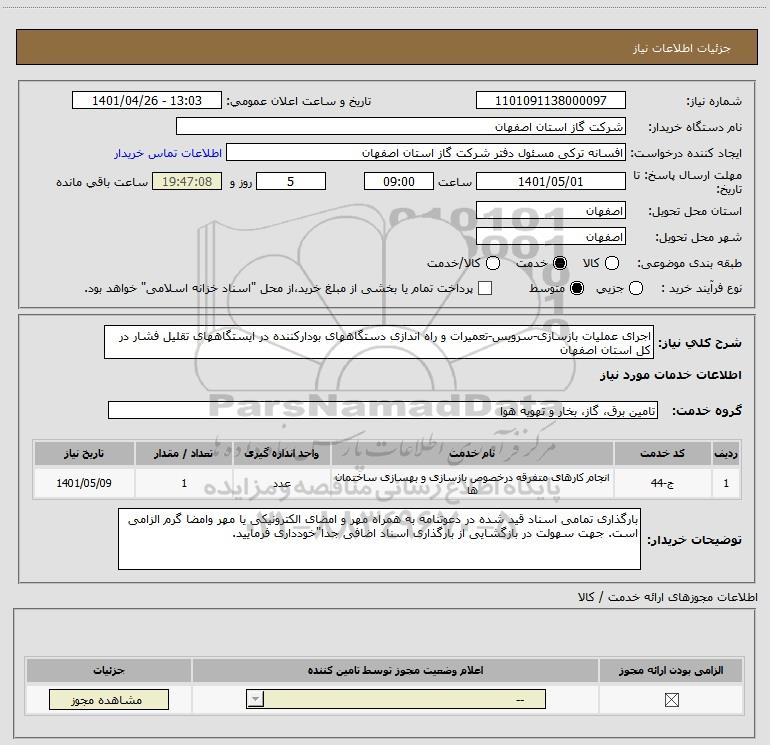Click the deadline date field 1401/05/01
The height and width of the screenshot is (745, 770).
550,182
